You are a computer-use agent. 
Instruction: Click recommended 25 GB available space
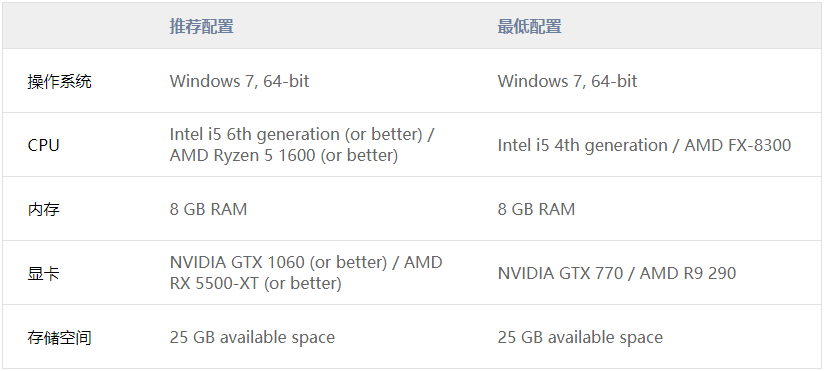coord(252,337)
